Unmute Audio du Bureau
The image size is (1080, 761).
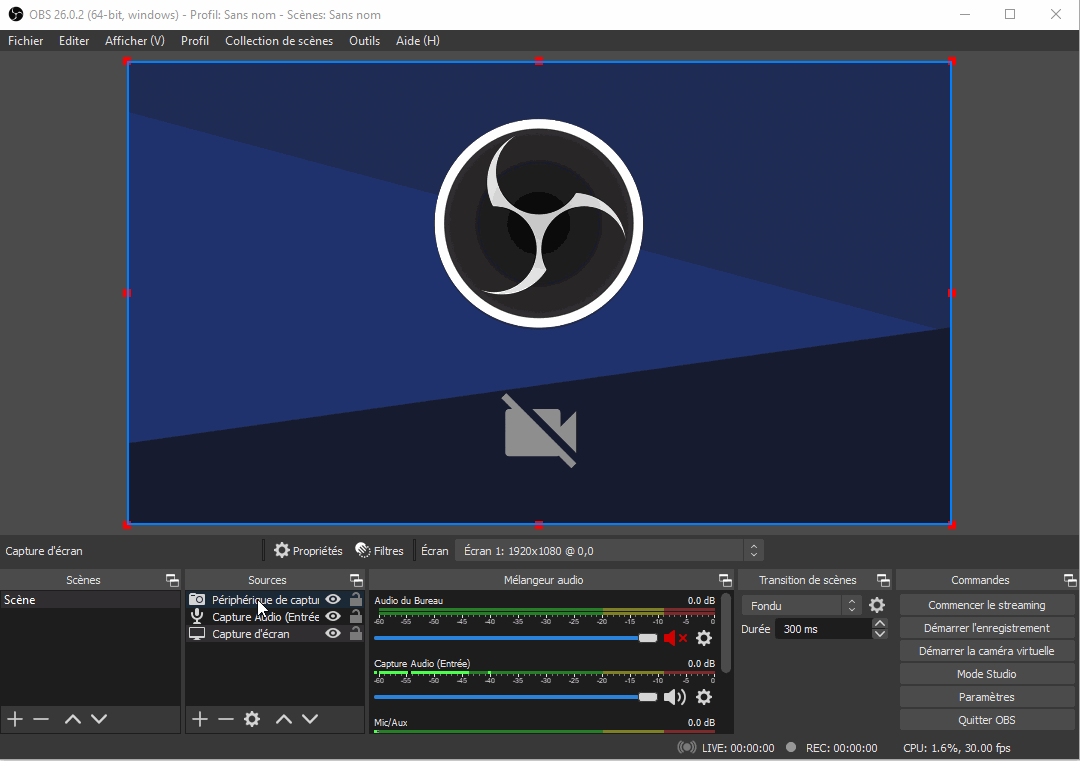point(675,638)
